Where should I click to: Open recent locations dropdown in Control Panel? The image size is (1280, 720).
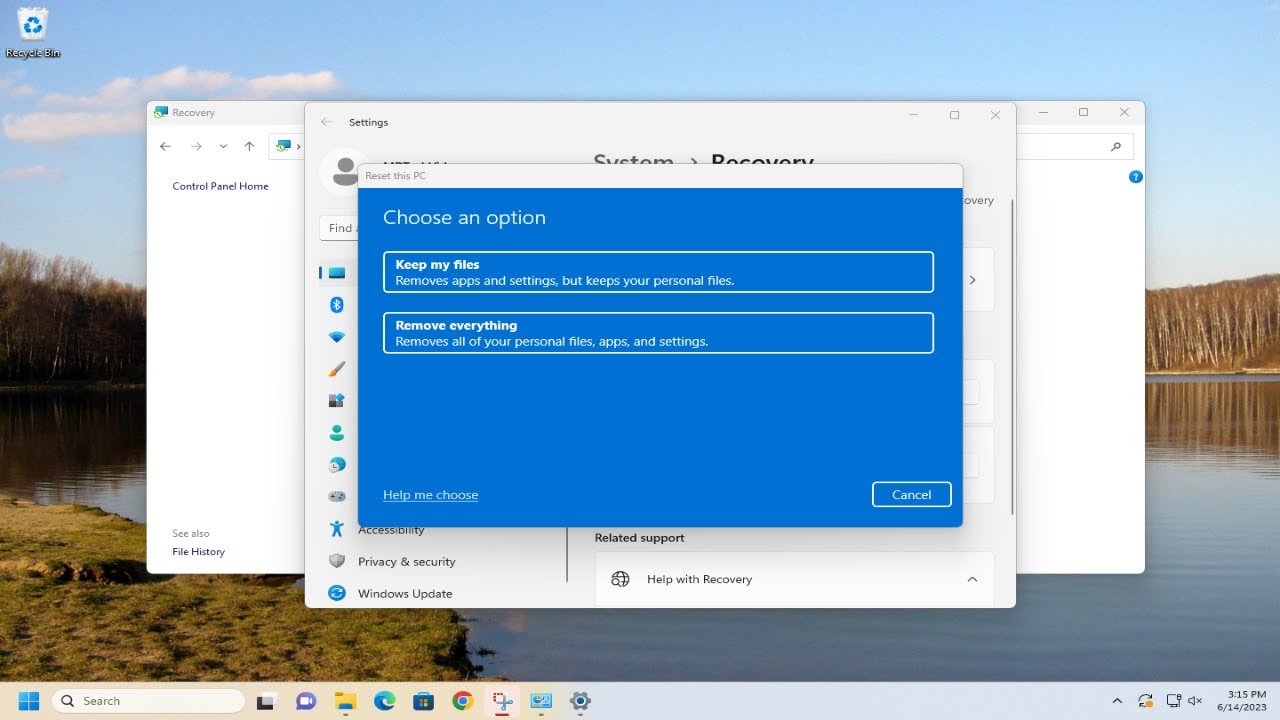pyautogui.click(x=223, y=146)
